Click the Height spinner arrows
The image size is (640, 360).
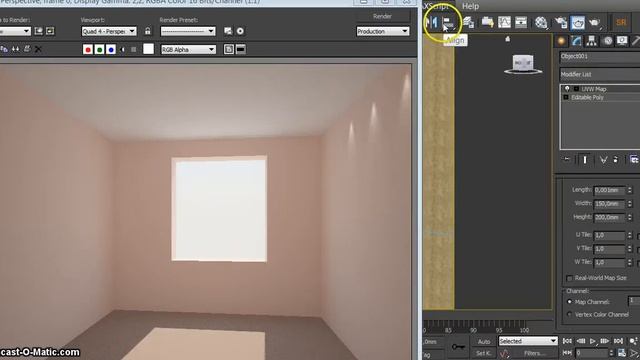630,217
